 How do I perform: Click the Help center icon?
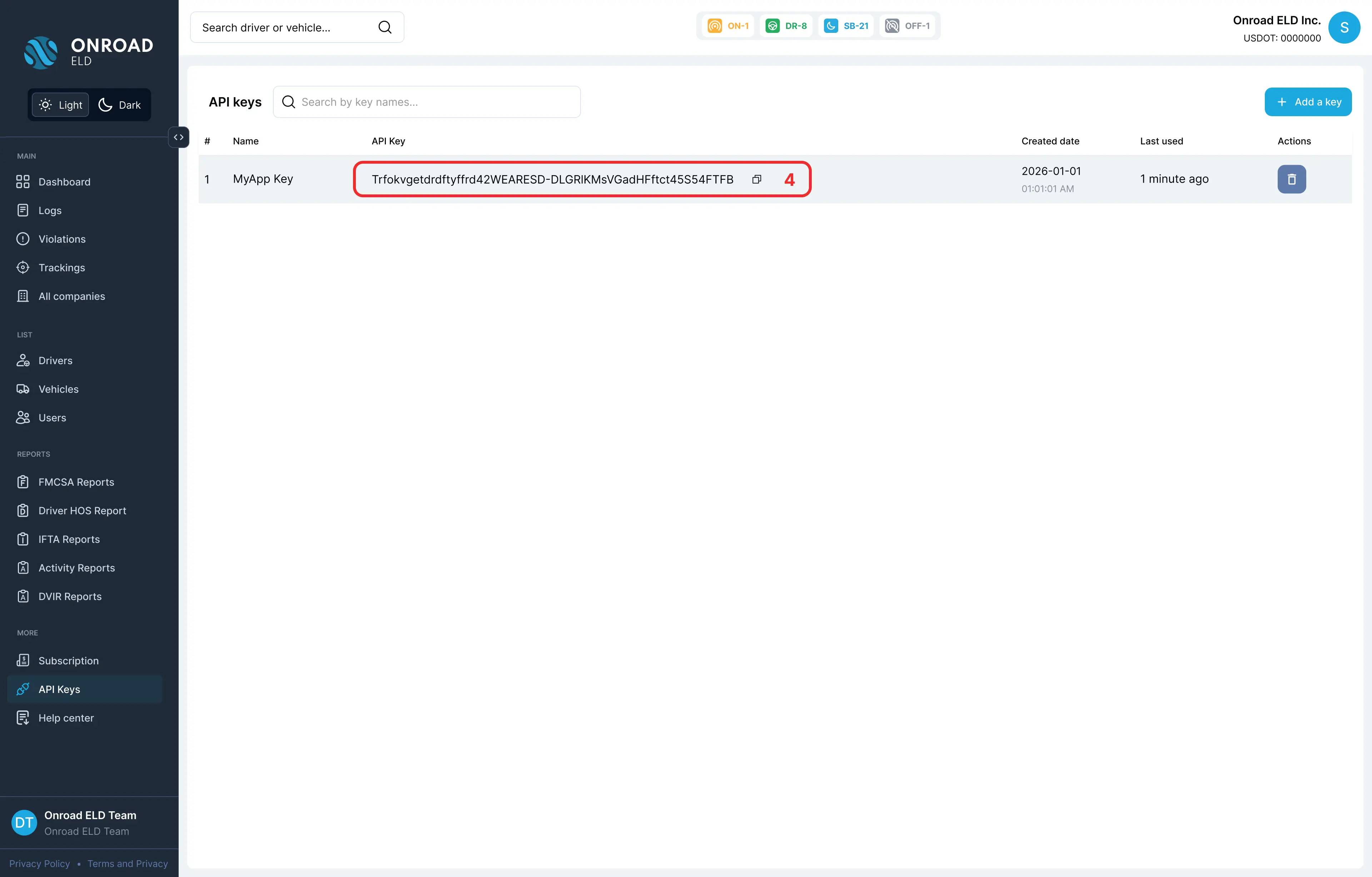coord(23,718)
